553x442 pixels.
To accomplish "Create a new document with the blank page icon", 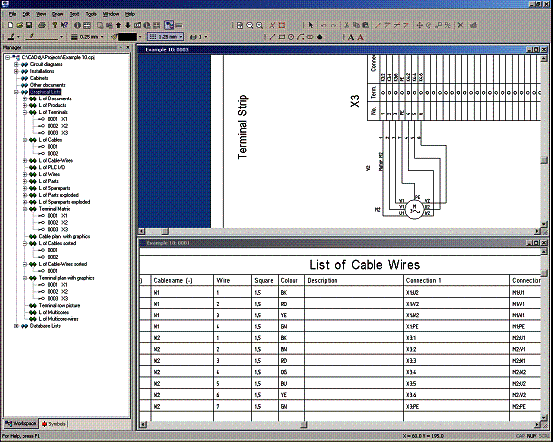I will pos(10,25).
